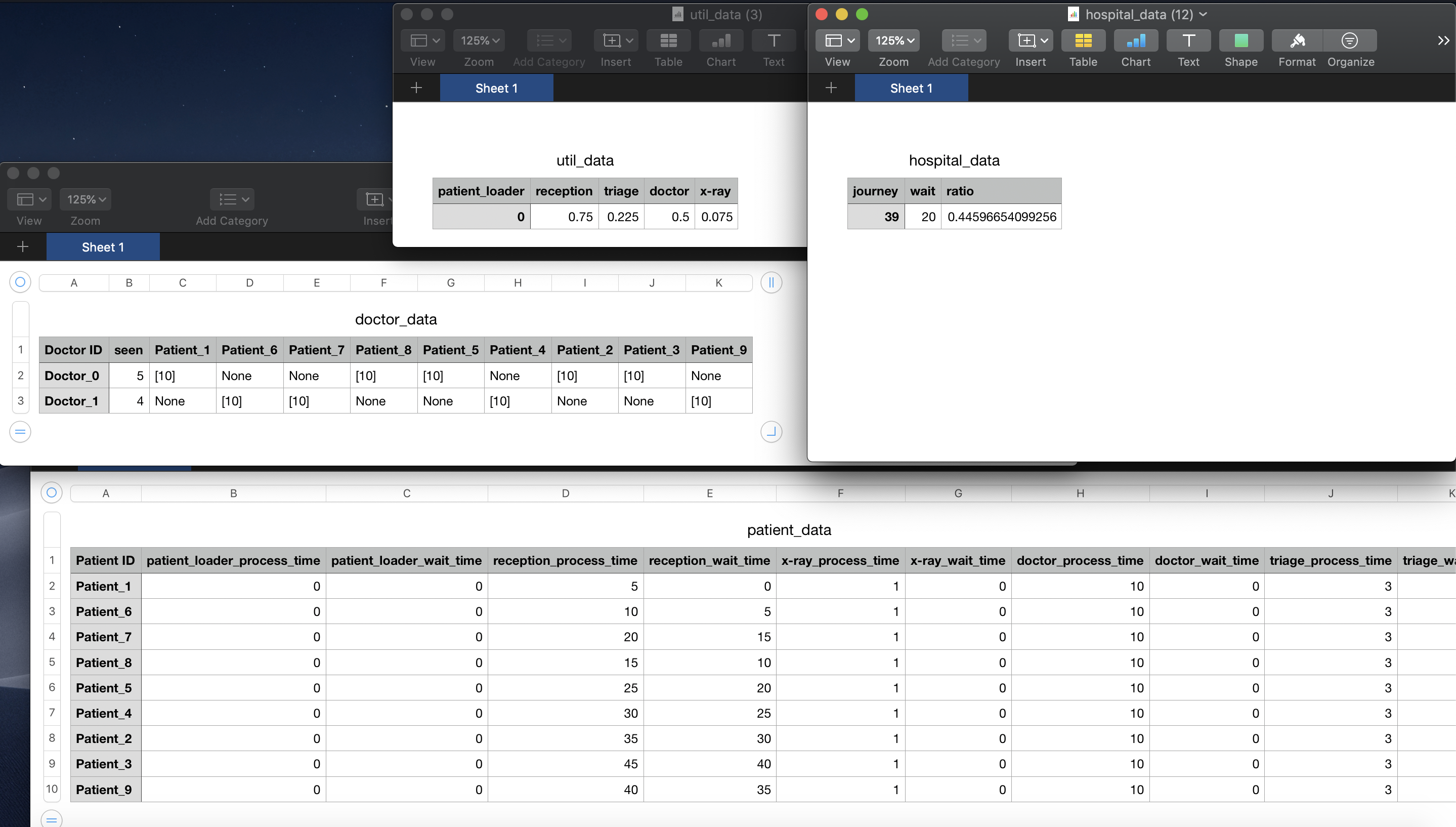Screen dimensions: 1456x827
Task: Click the Text icon in hospital_data toolbar
Action: 1188,41
